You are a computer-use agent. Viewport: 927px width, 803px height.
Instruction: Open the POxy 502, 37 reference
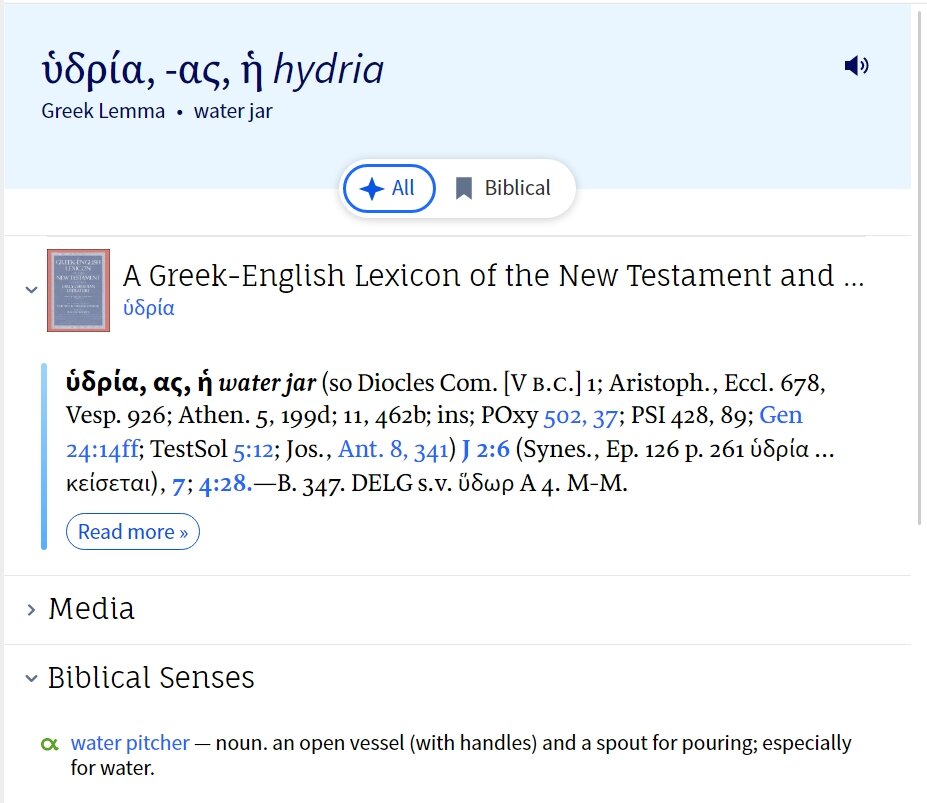click(x=580, y=416)
